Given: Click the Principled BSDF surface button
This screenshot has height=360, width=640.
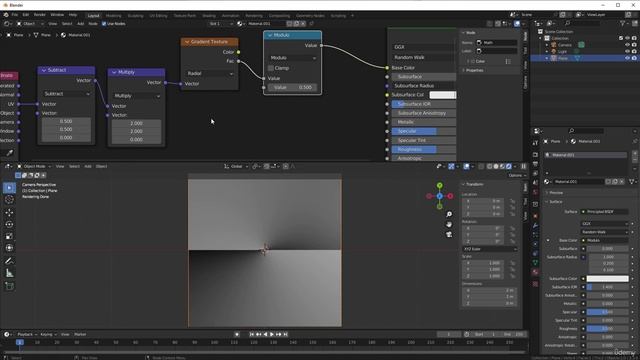Looking at the screenshot, I should pyautogui.click(x=605, y=211).
